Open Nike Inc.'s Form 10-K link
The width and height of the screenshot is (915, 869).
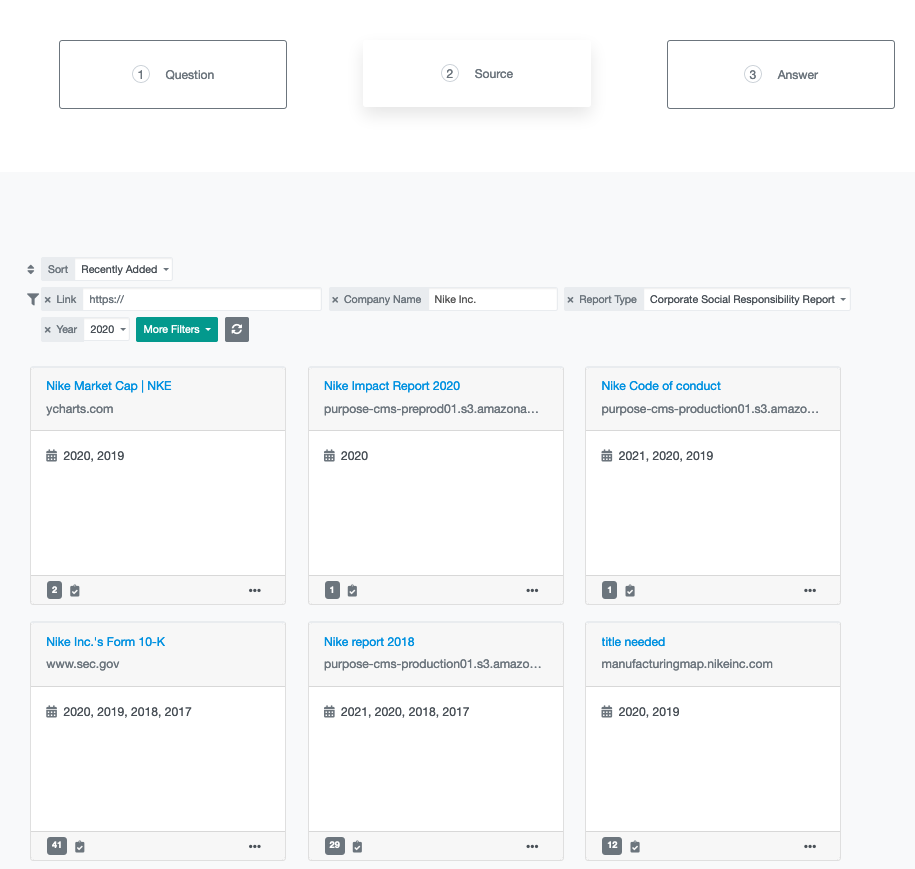point(106,642)
